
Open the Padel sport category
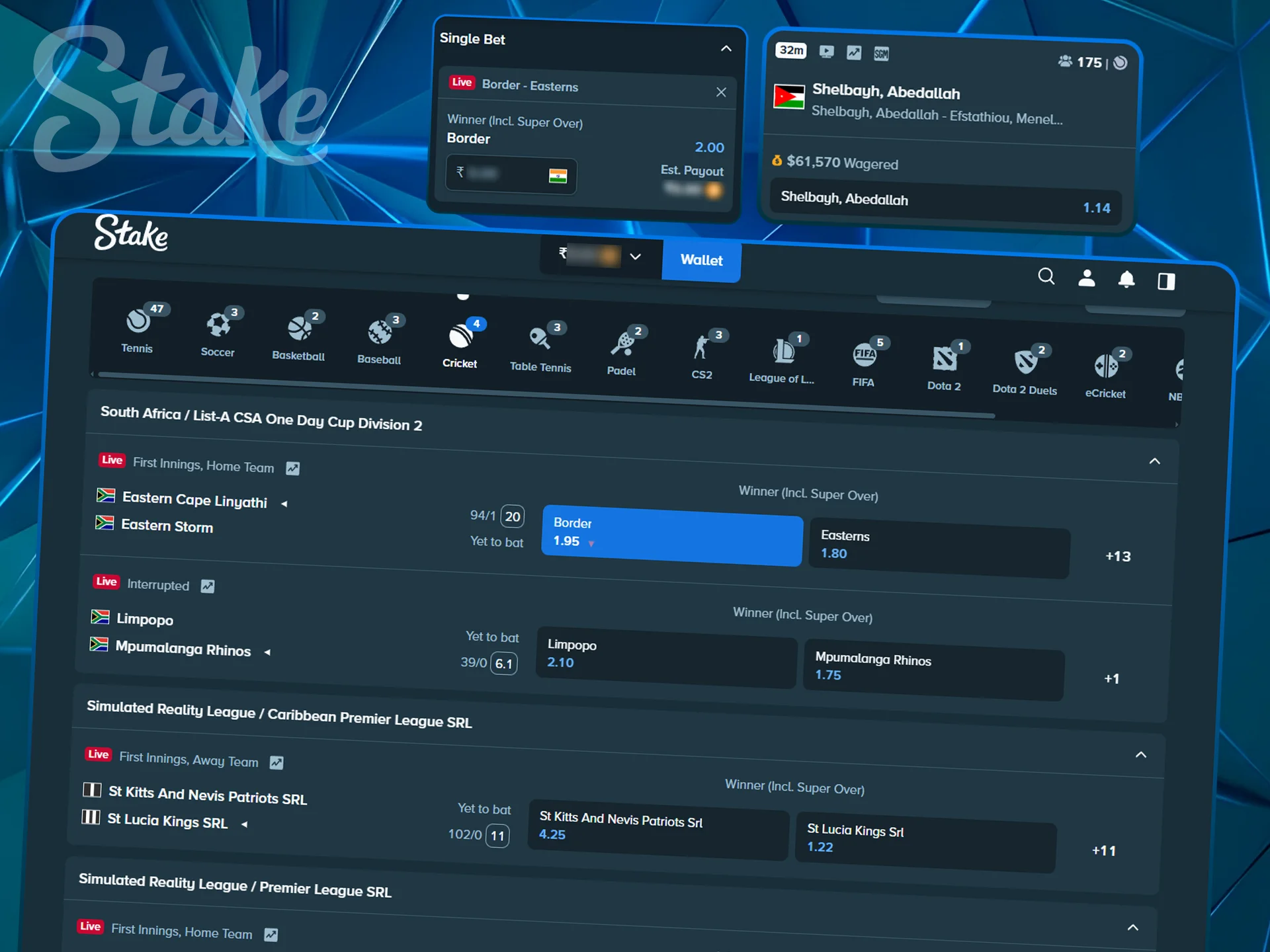click(622, 351)
